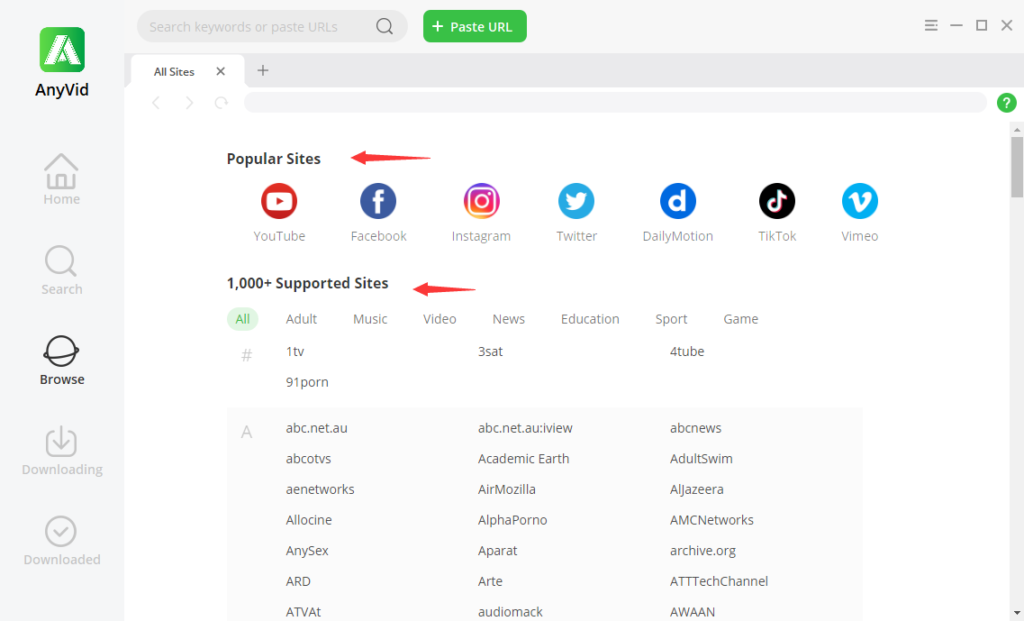This screenshot has width=1024, height=621.
Task: Select Browse in the sidebar
Action: point(61,360)
